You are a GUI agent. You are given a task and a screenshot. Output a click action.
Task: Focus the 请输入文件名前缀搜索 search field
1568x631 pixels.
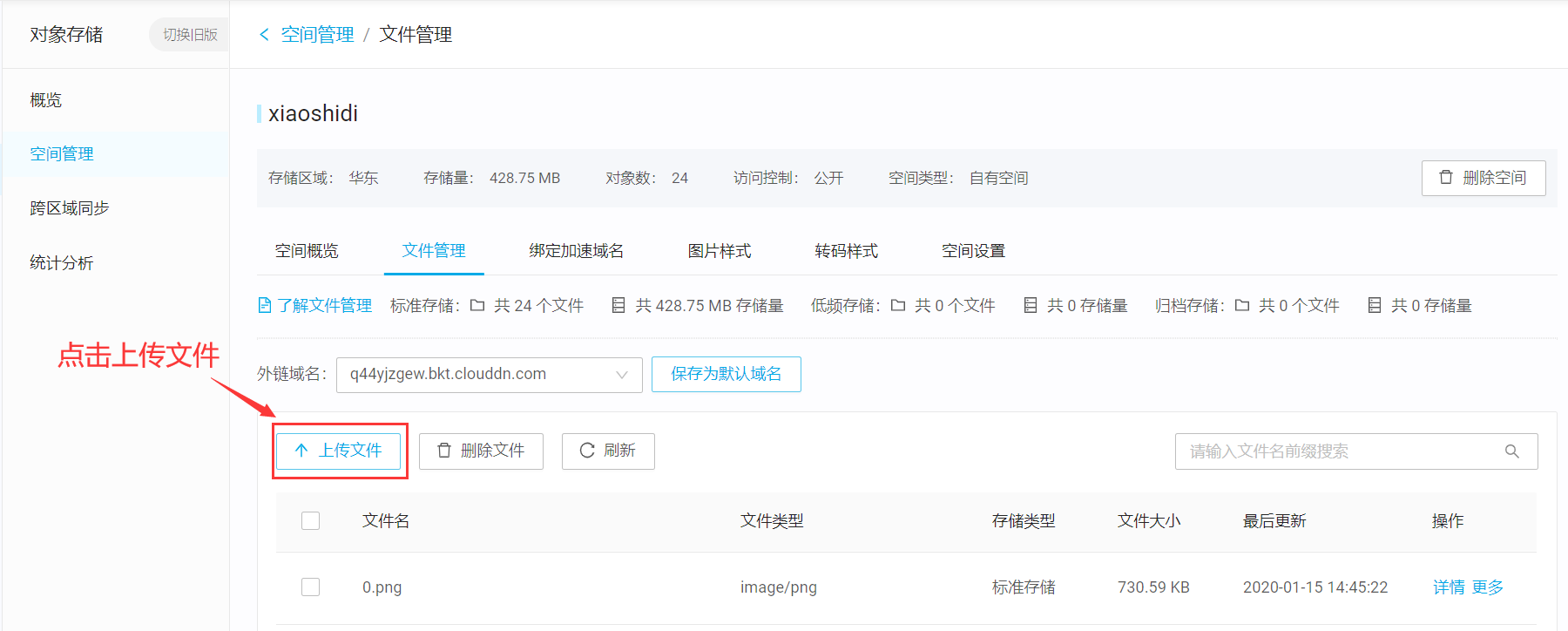1356,451
